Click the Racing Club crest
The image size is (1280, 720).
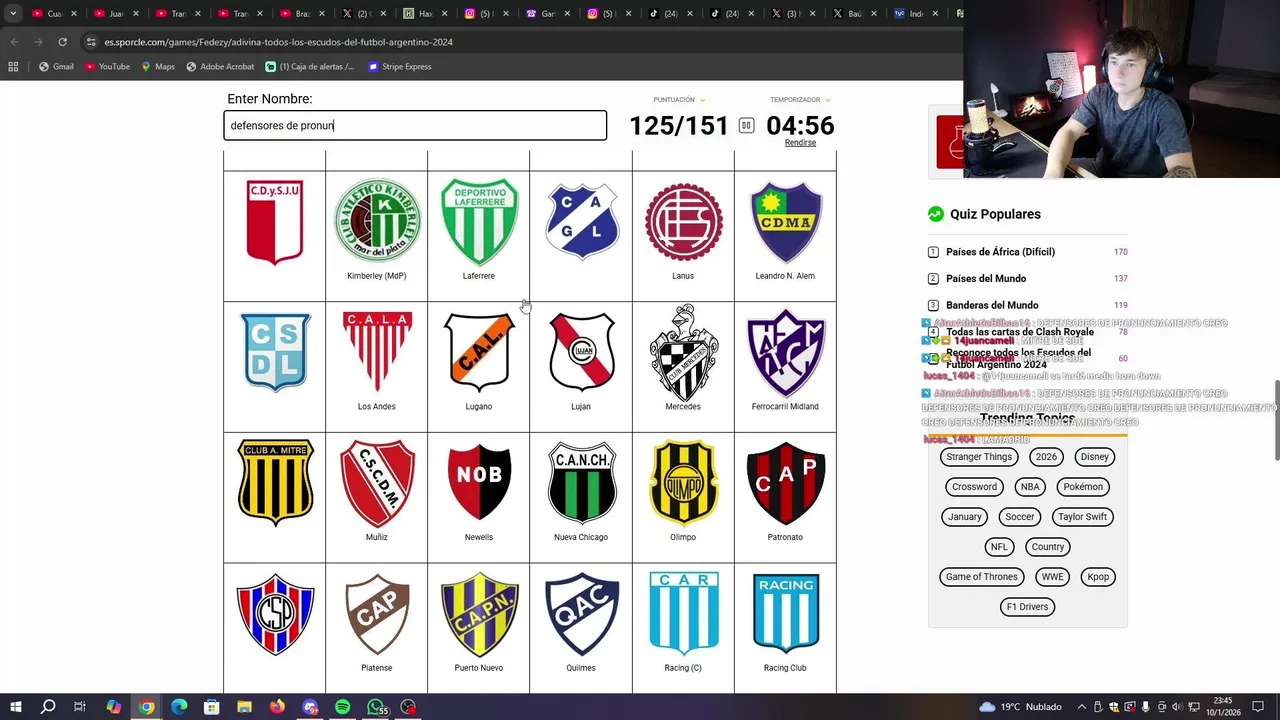(x=785, y=613)
